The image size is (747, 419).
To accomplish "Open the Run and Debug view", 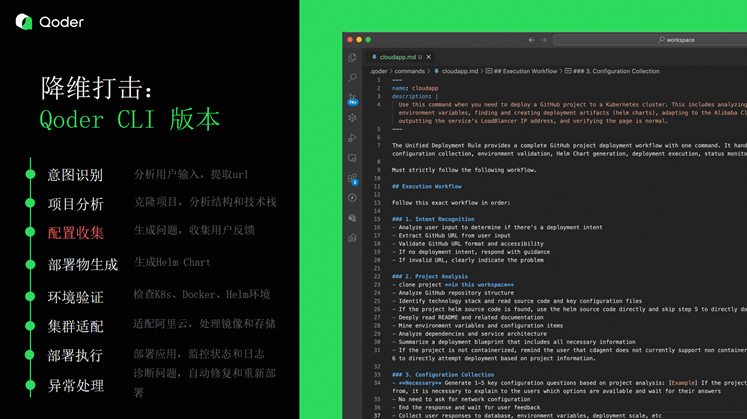I will click(x=352, y=138).
